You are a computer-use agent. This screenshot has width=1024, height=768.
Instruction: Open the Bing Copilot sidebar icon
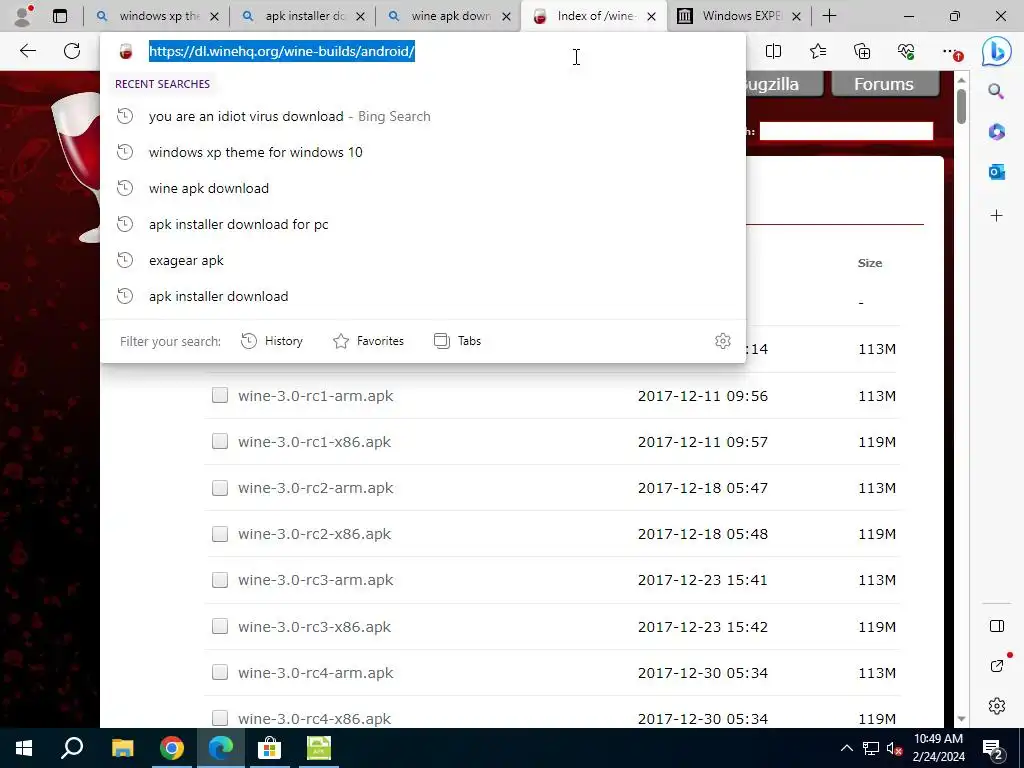coord(997,51)
